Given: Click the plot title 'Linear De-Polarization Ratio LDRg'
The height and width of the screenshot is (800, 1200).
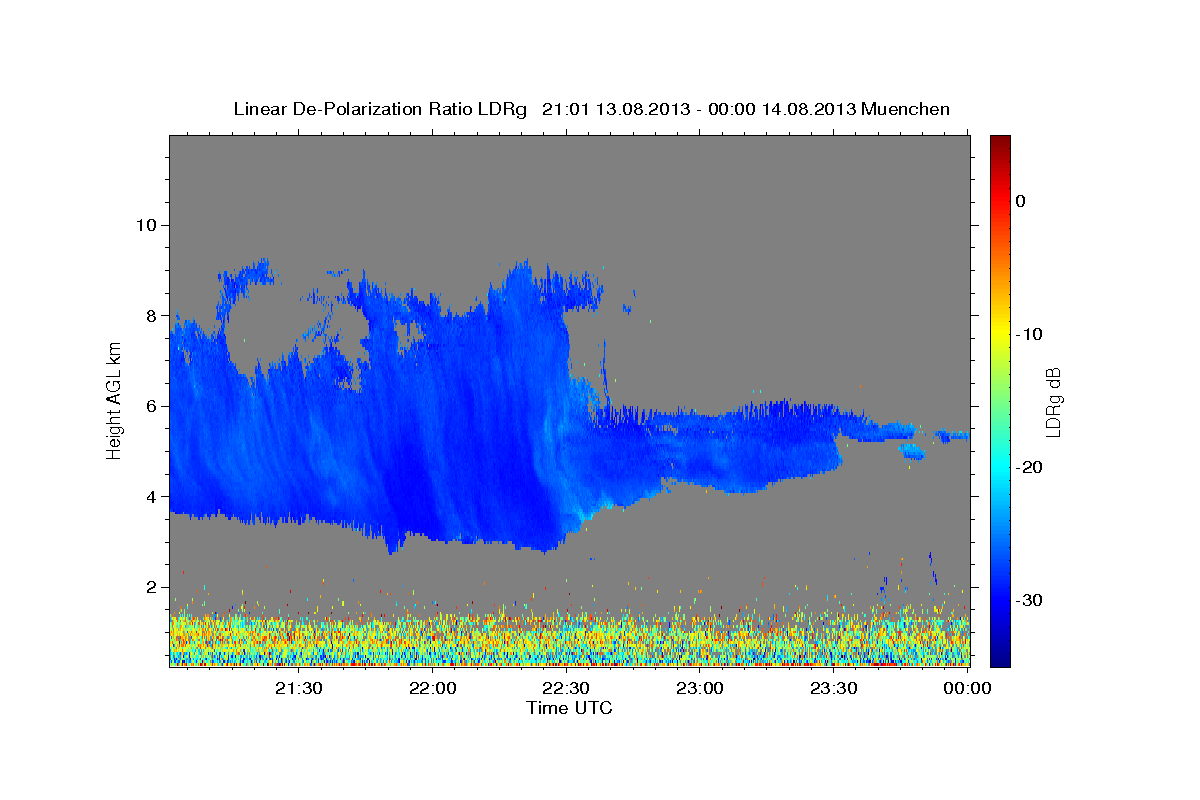Looking at the screenshot, I should click(x=380, y=109).
